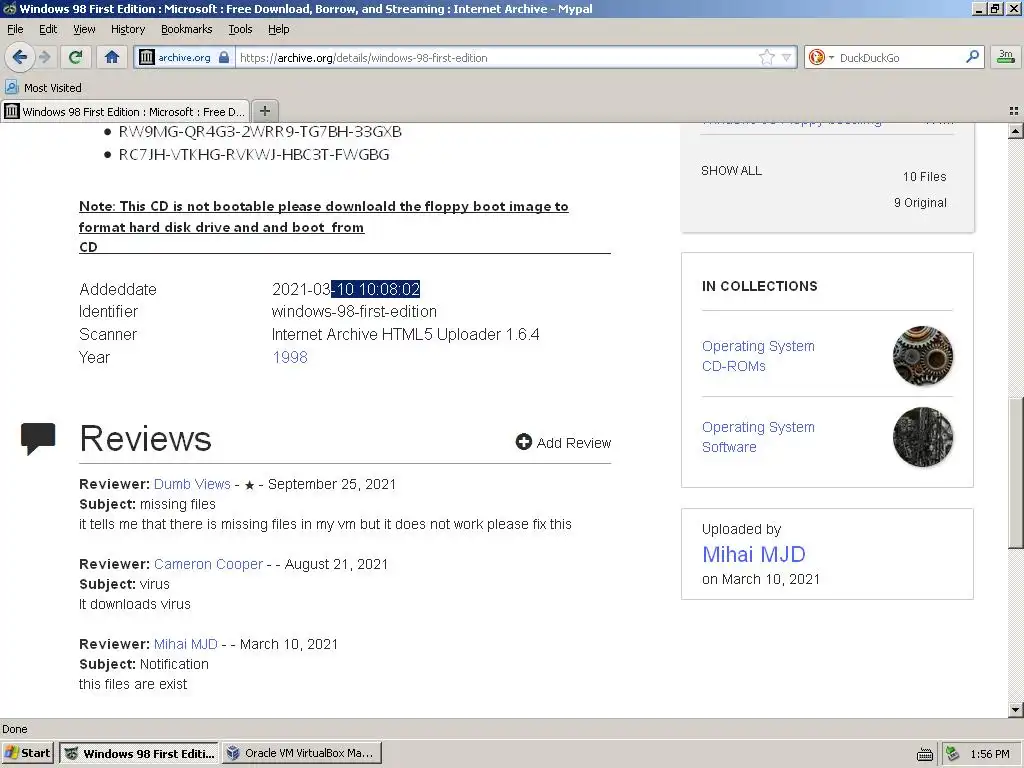Open the Operating System Software collection
1024x768 pixels.
click(758, 437)
